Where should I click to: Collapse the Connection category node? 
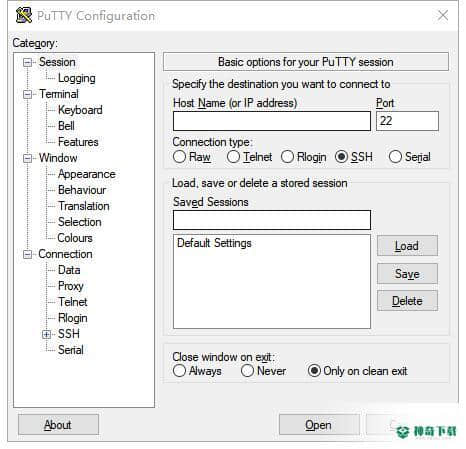pyautogui.click(x=27, y=254)
